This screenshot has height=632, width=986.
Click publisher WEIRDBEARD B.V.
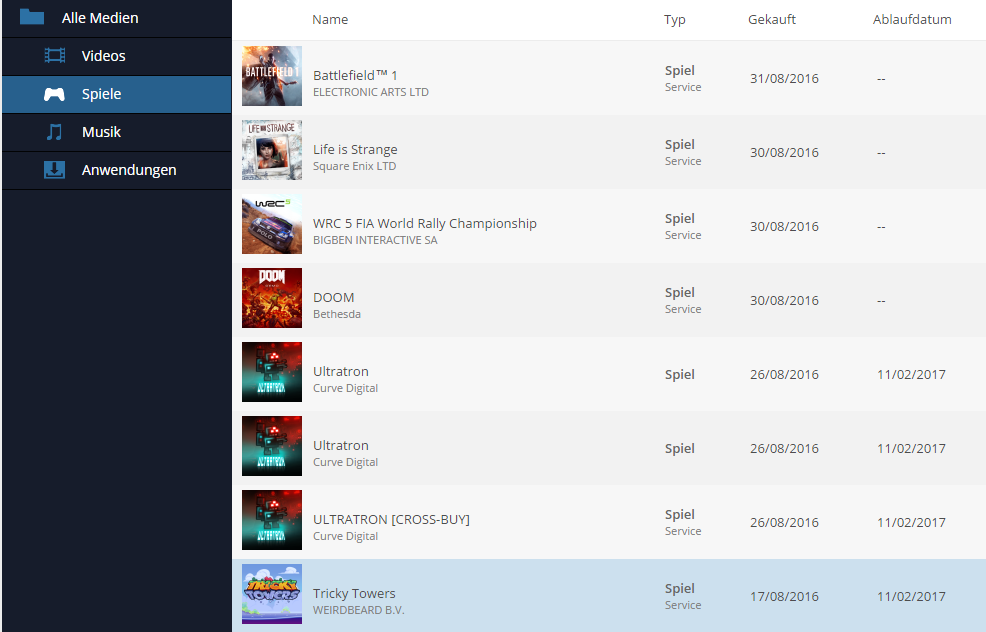358,610
